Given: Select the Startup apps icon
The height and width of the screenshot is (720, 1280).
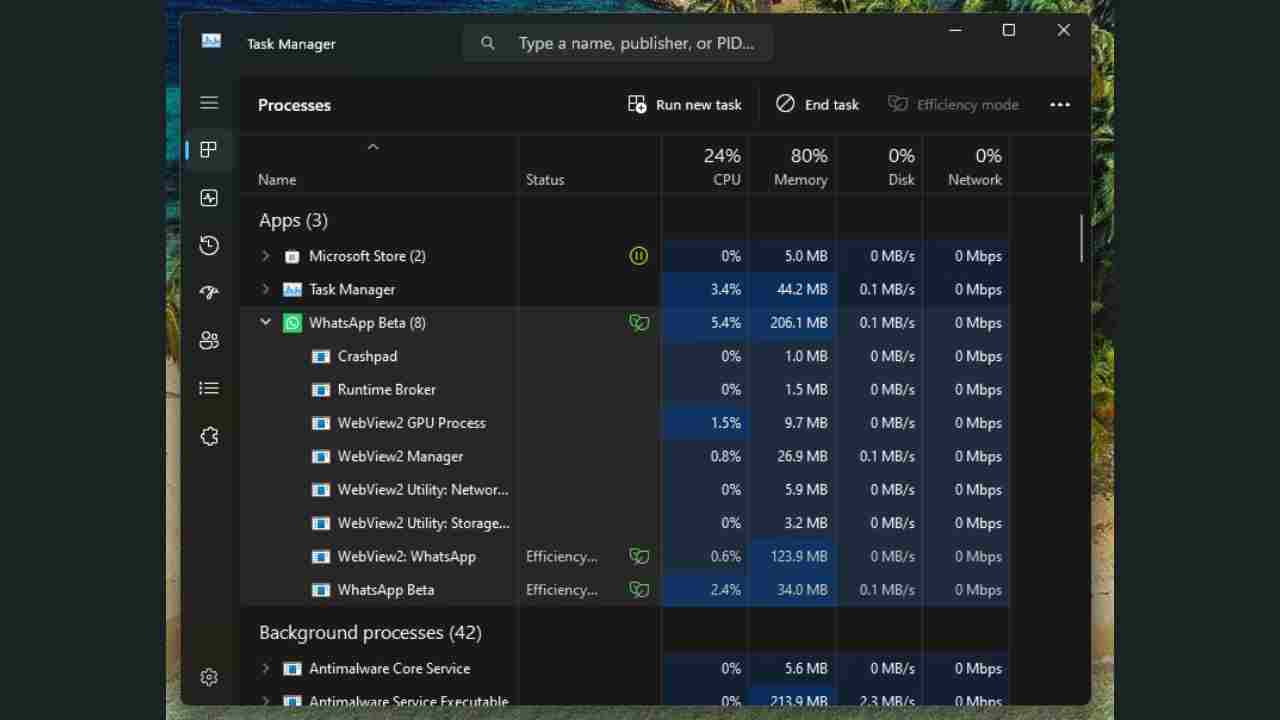Looking at the screenshot, I should 209,292.
